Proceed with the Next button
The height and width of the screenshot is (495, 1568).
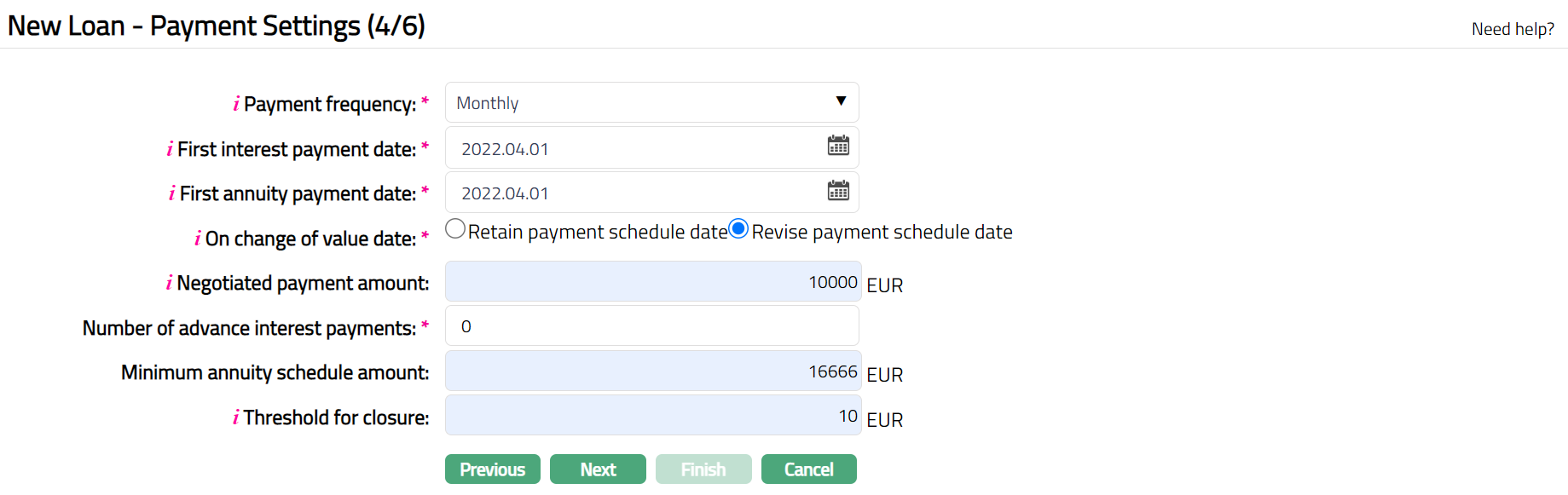[x=598, y=469]
